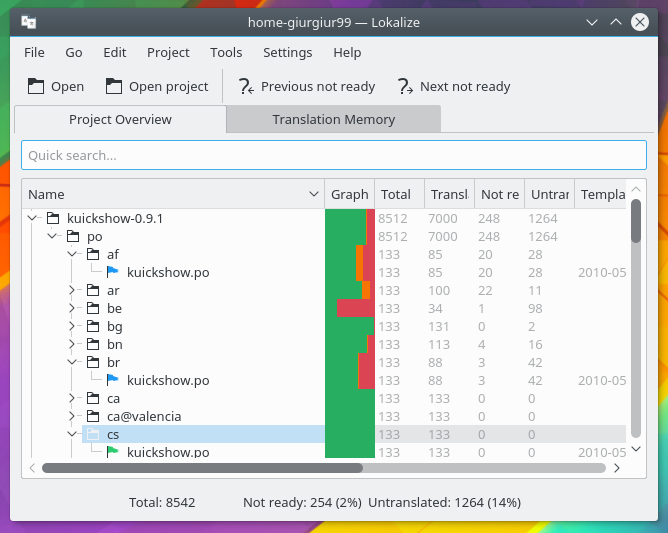Collapse the br folder node
668x533 pixels.
(x=72, y=362)
